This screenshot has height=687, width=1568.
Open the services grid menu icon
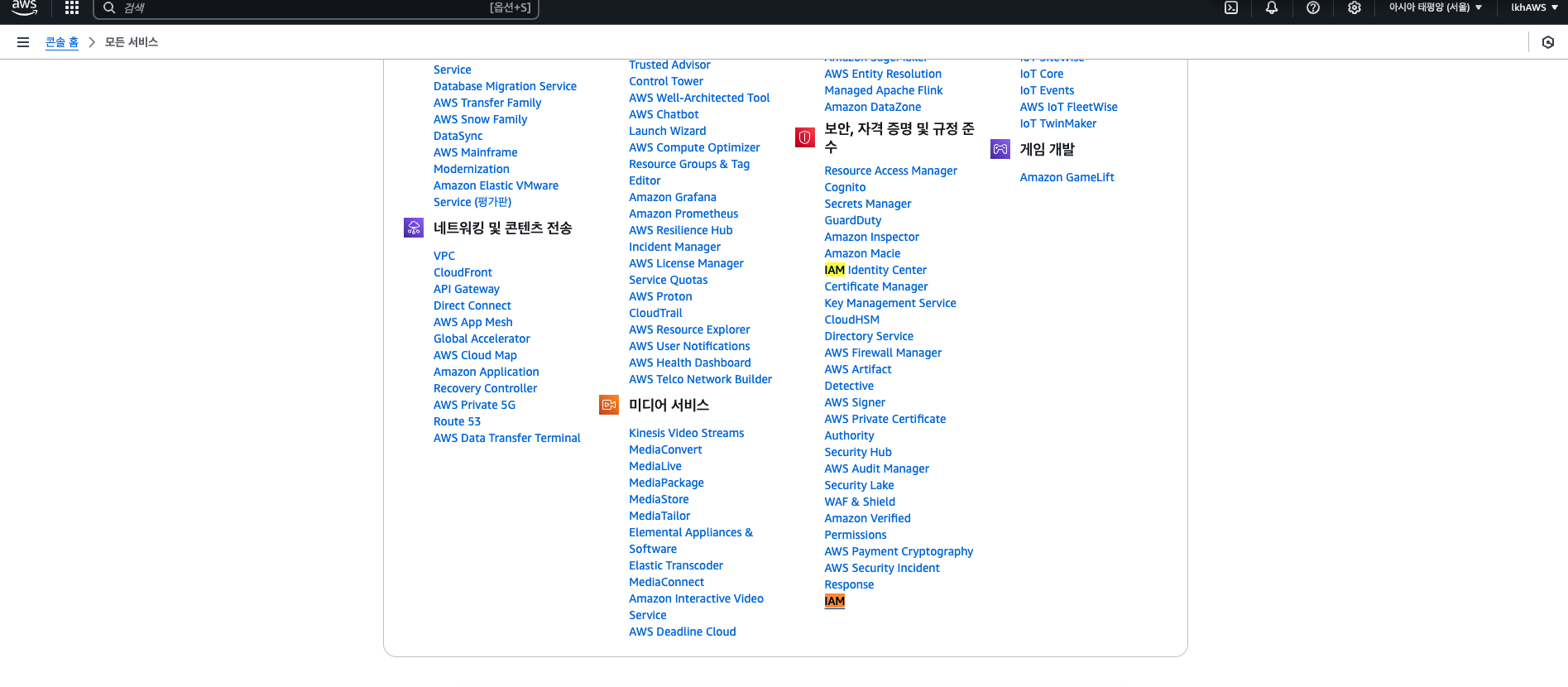(x=72, y=7)
